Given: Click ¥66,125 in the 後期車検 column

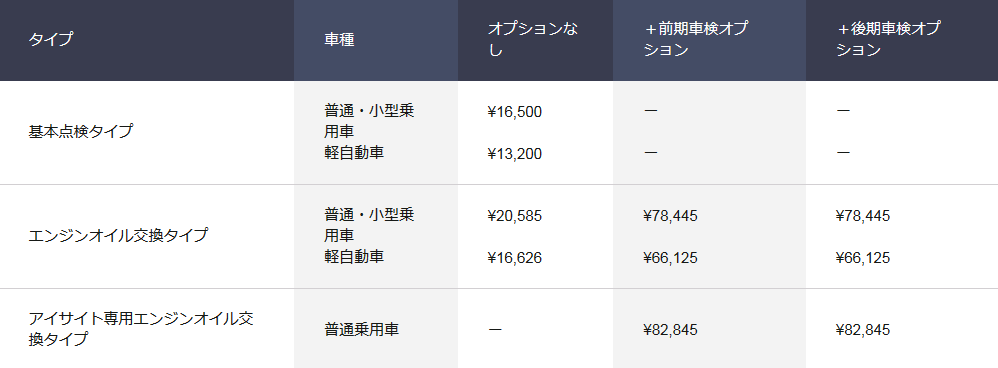Looking at the screenshot, I should (863, 258).
